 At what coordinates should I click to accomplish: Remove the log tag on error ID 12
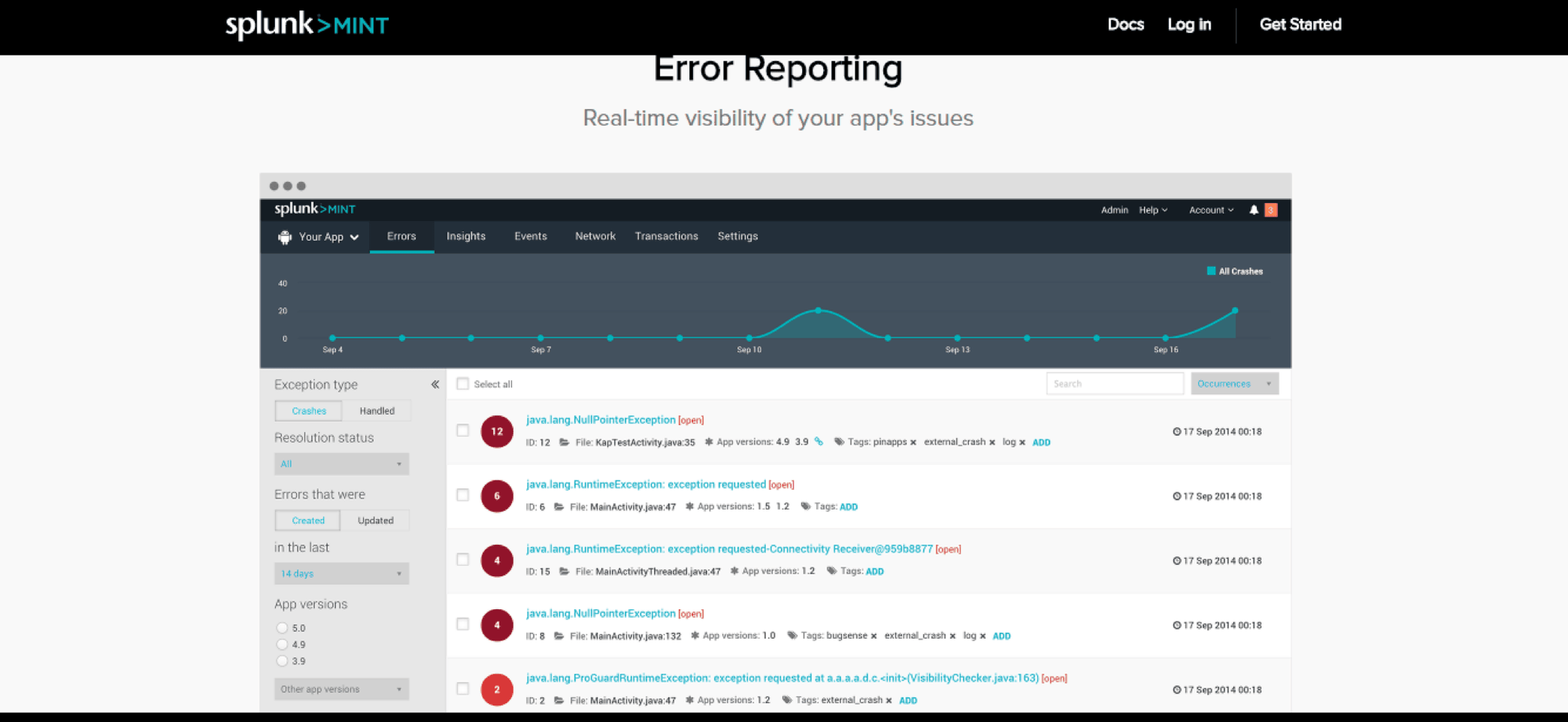[x=1022, y=443]
